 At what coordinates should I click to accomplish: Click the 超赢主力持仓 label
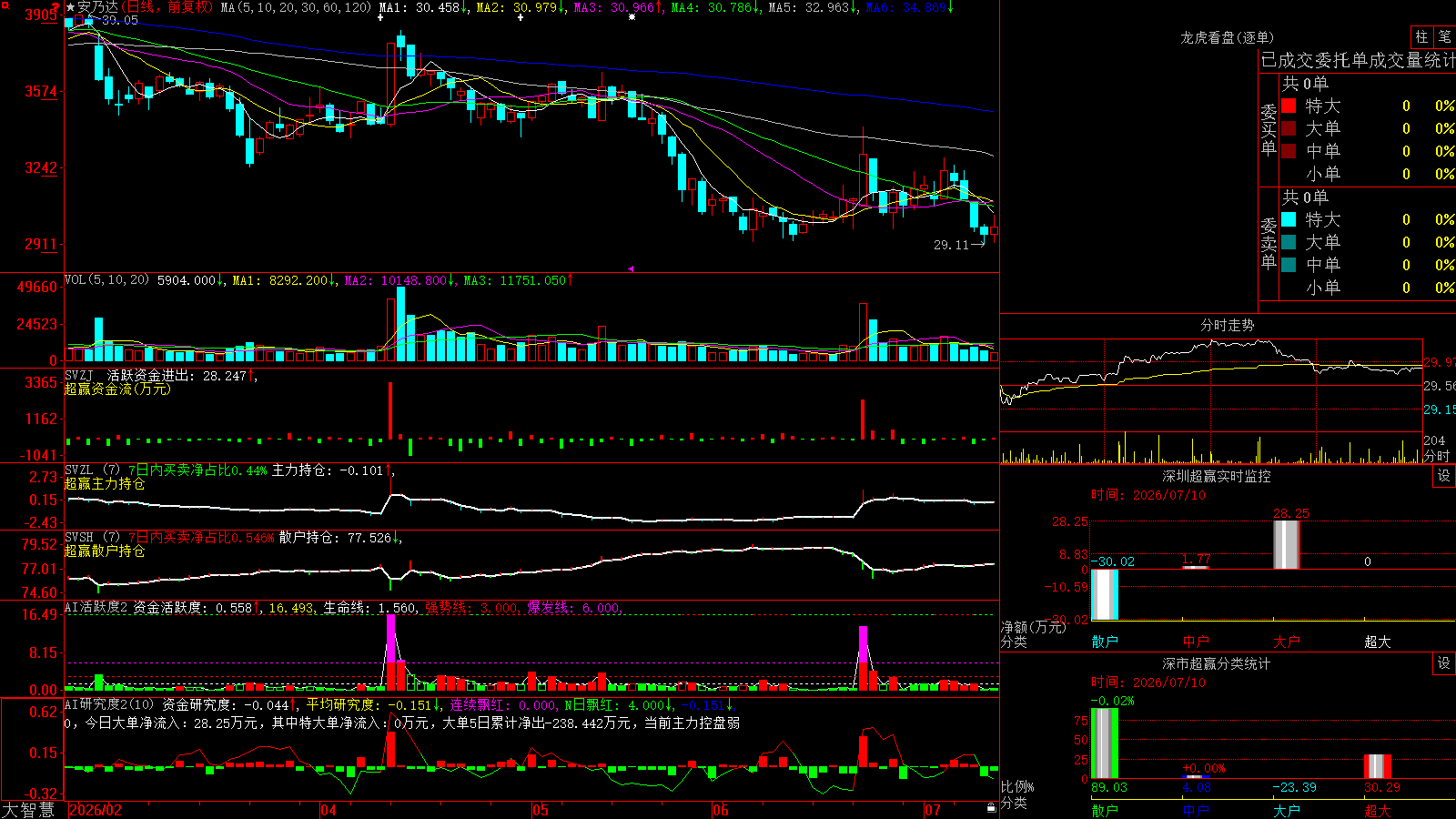(x=105, y=483)
